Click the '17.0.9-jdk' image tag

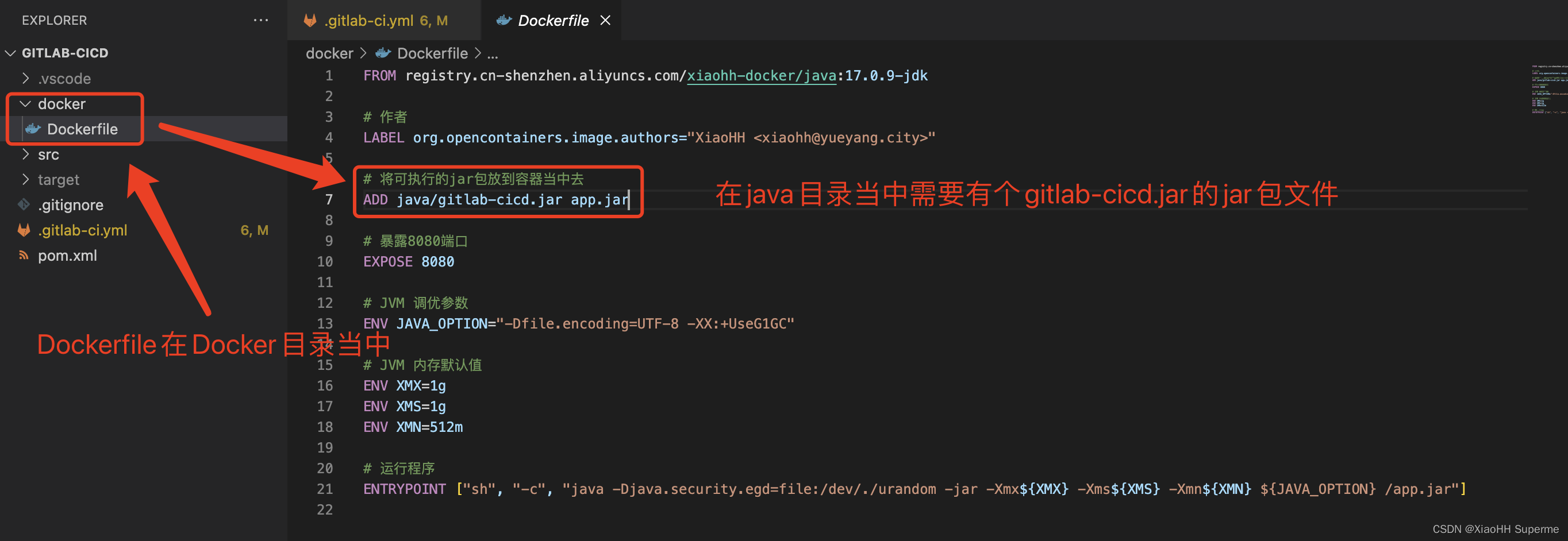[886, 75]
